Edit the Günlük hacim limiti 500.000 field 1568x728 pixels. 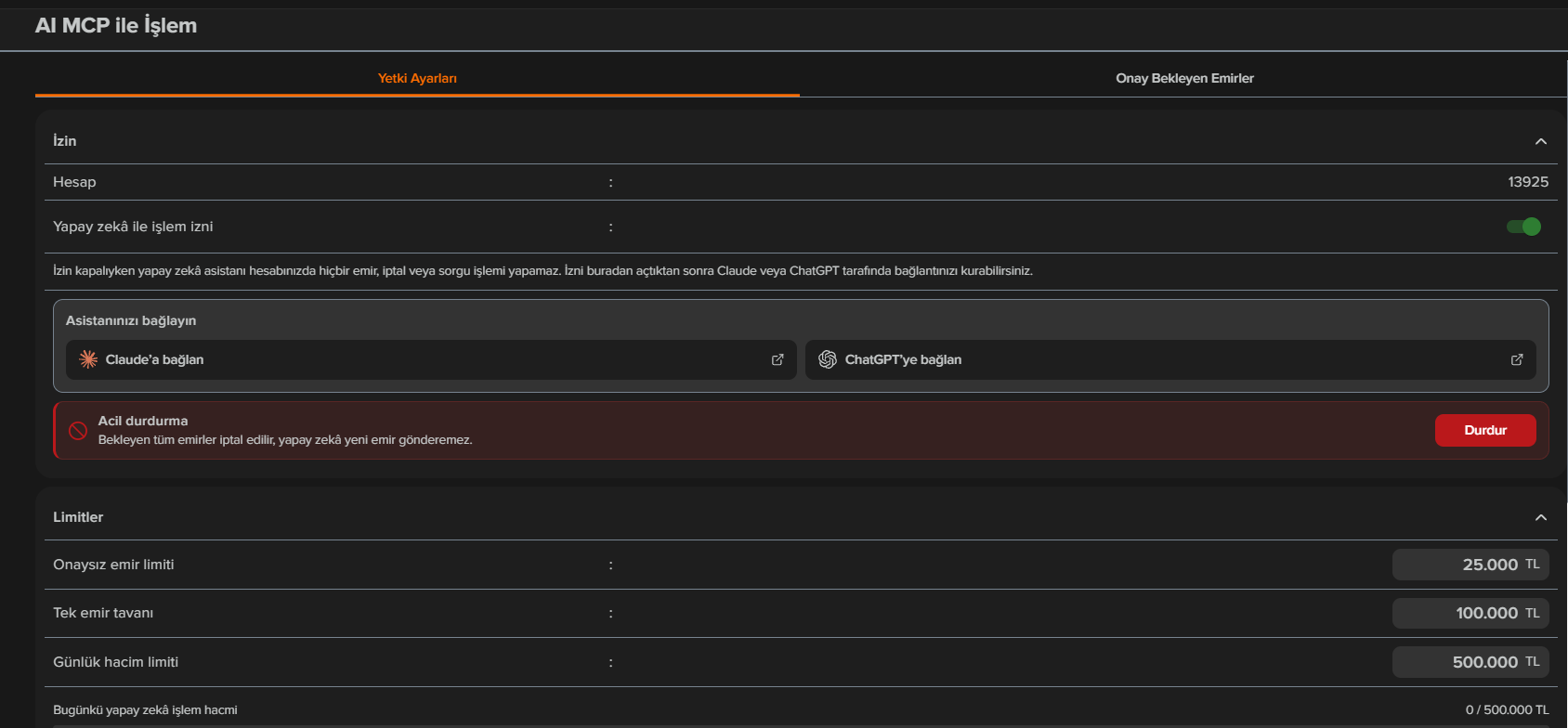1470,662
